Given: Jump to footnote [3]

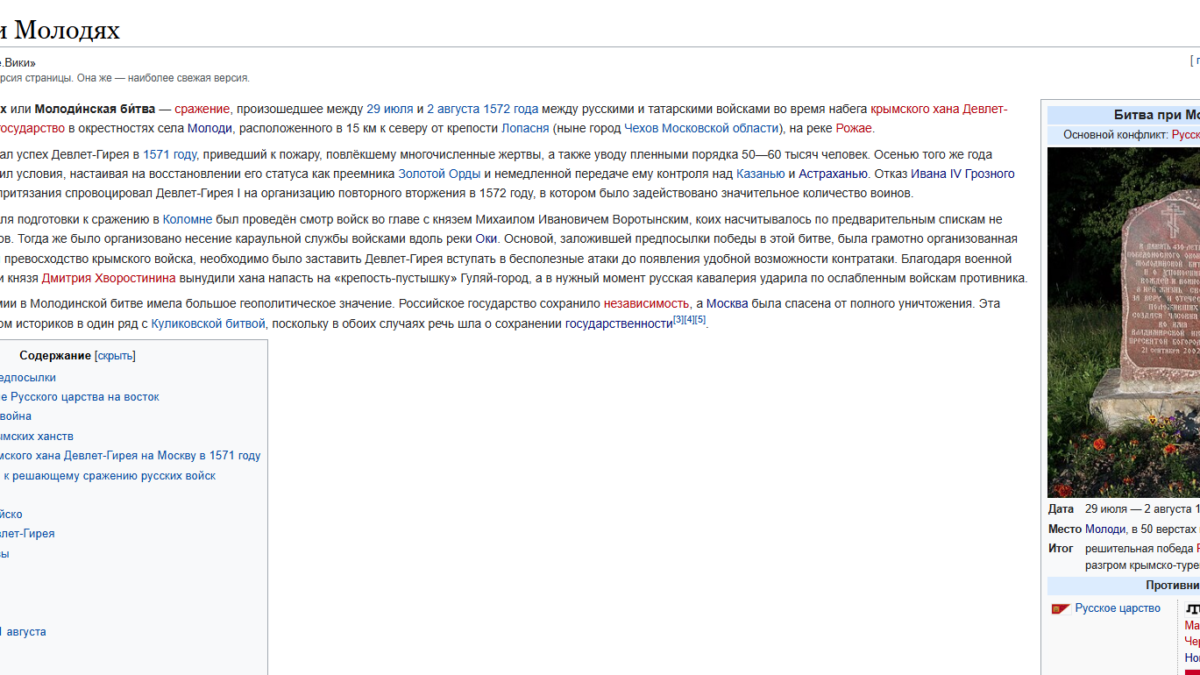Looking at the screenshot, I should (x=678, y=319).
